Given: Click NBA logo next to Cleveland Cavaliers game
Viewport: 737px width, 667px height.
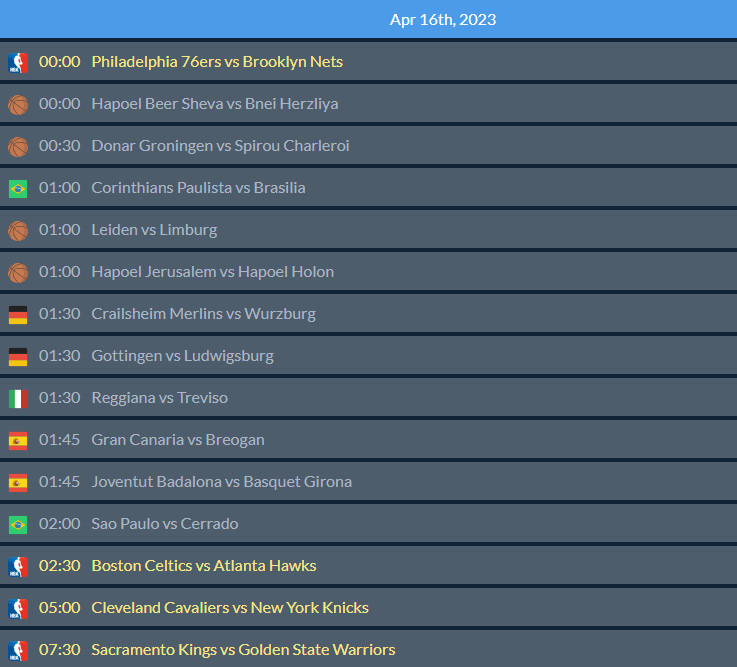Looking at the screenshot, I should pos(18,609).
